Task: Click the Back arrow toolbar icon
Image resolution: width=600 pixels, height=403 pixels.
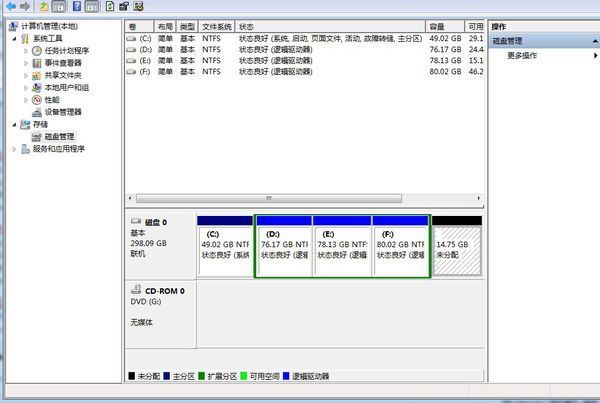Action: [x=9, y=6]
